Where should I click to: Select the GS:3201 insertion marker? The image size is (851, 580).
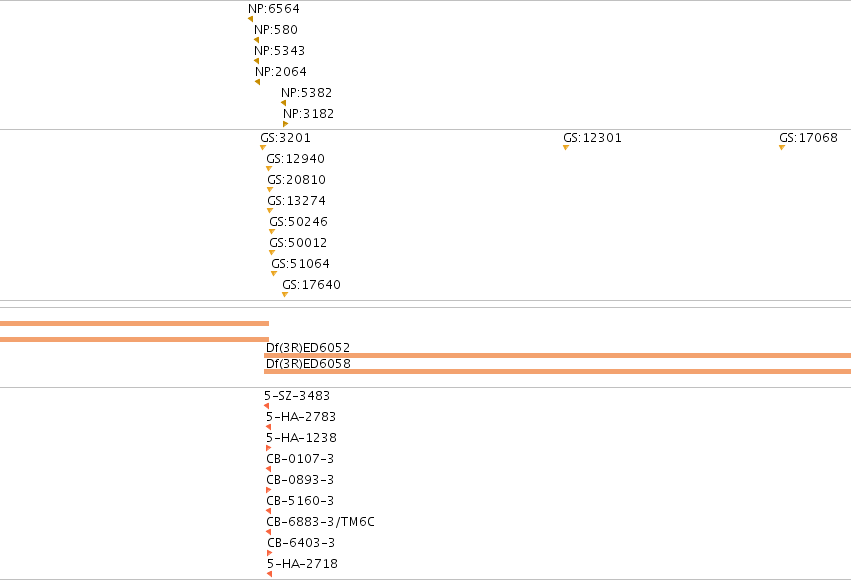[x=263, y=148]
